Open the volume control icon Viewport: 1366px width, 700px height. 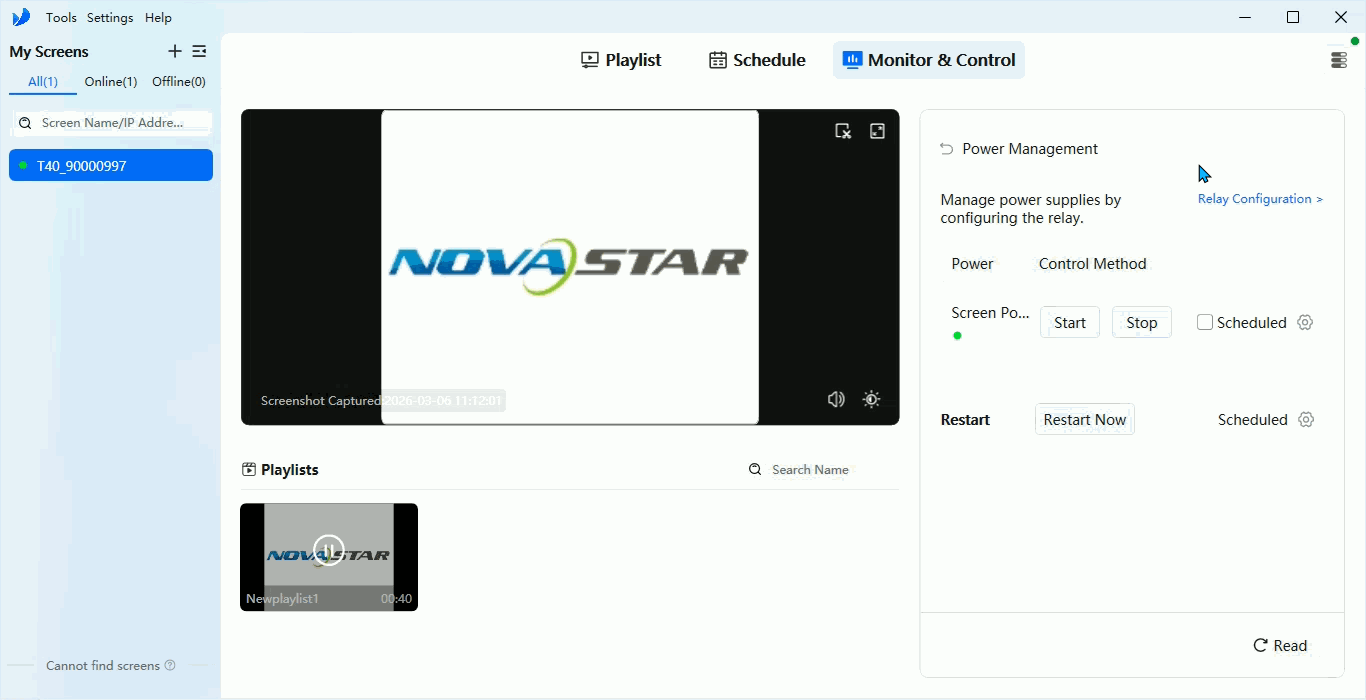(836, 399)
